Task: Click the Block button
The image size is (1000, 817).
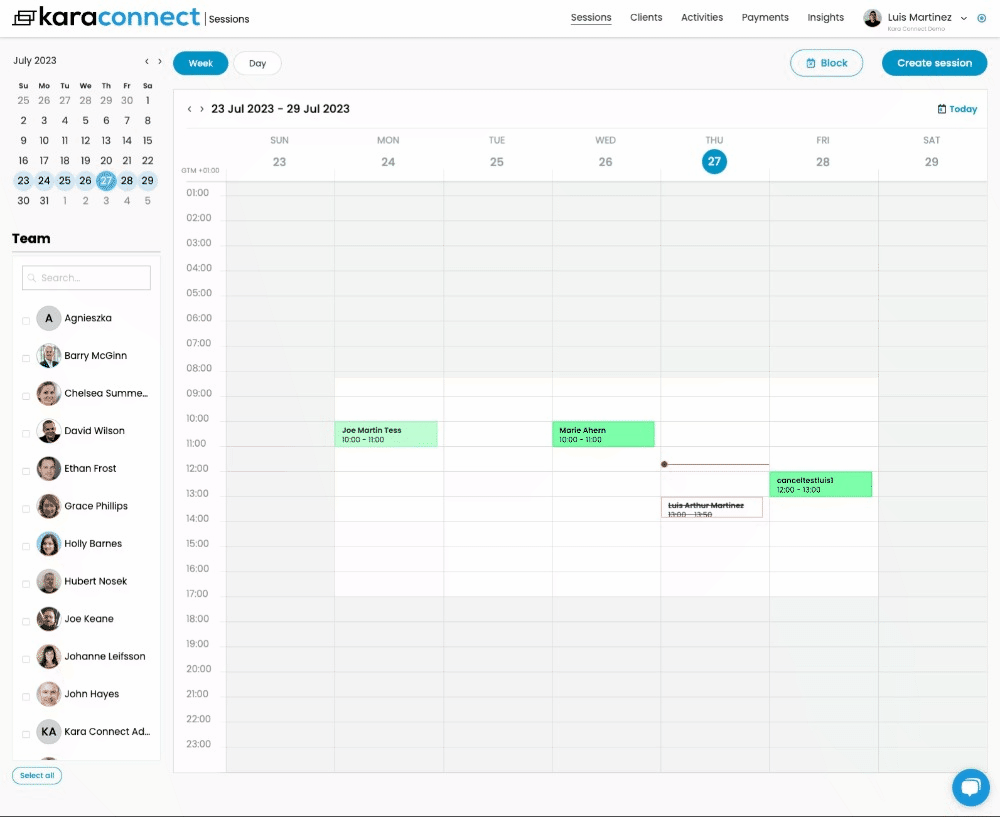Action: (x=826, y=63)
